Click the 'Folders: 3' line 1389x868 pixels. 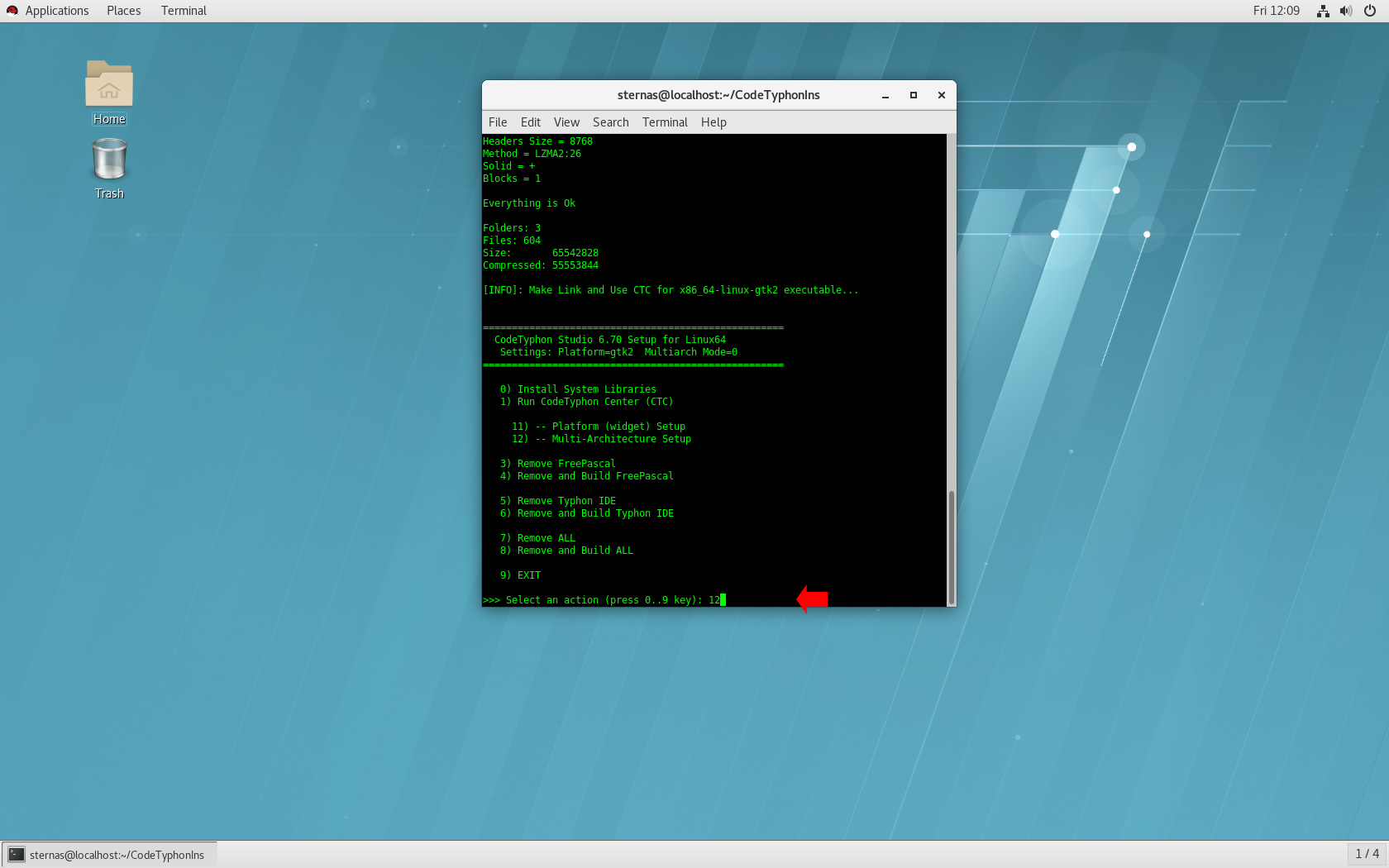pos(512,228)
